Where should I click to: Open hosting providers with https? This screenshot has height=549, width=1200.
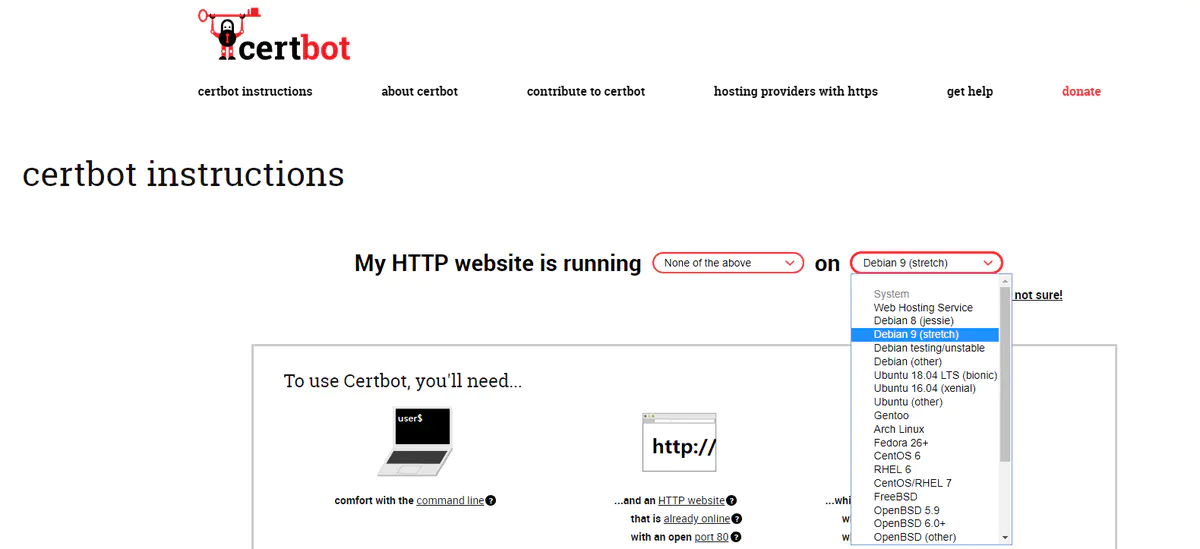pyautogui.click(x=795, y=91)
